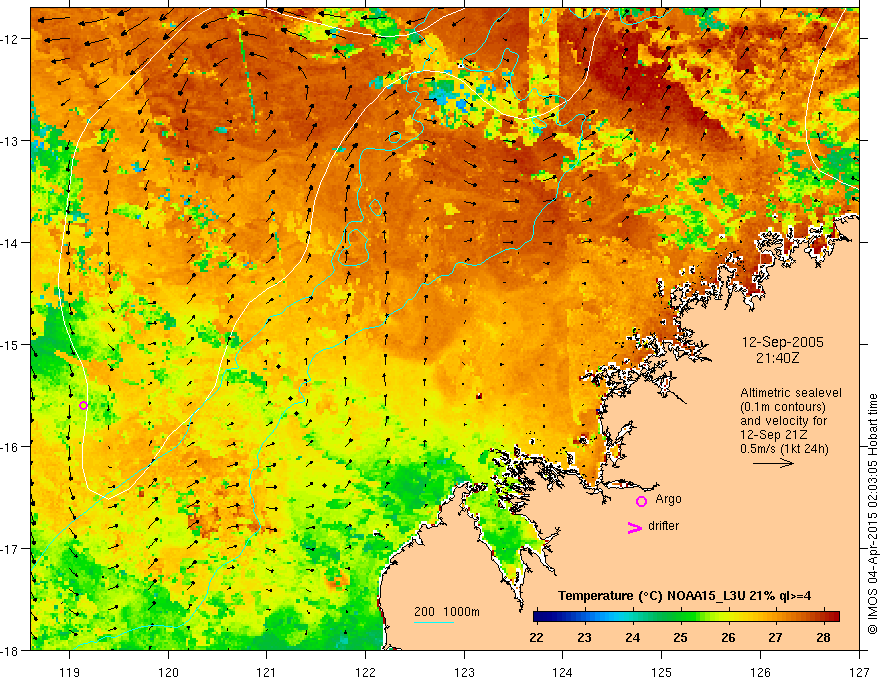The image size is (880, 680).
Task: Click the temperature color bar
Action: (x=686, y=616)
